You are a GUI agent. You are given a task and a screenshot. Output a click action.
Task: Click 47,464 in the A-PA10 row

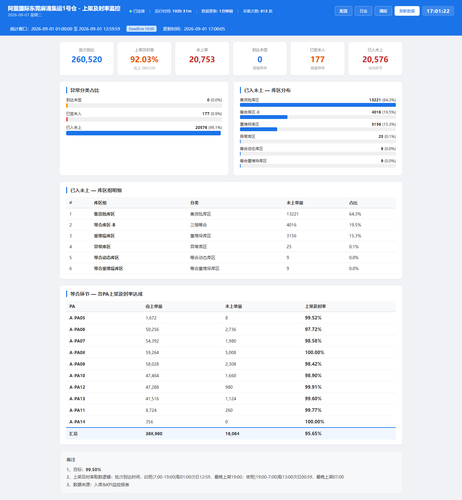point(152,376)
